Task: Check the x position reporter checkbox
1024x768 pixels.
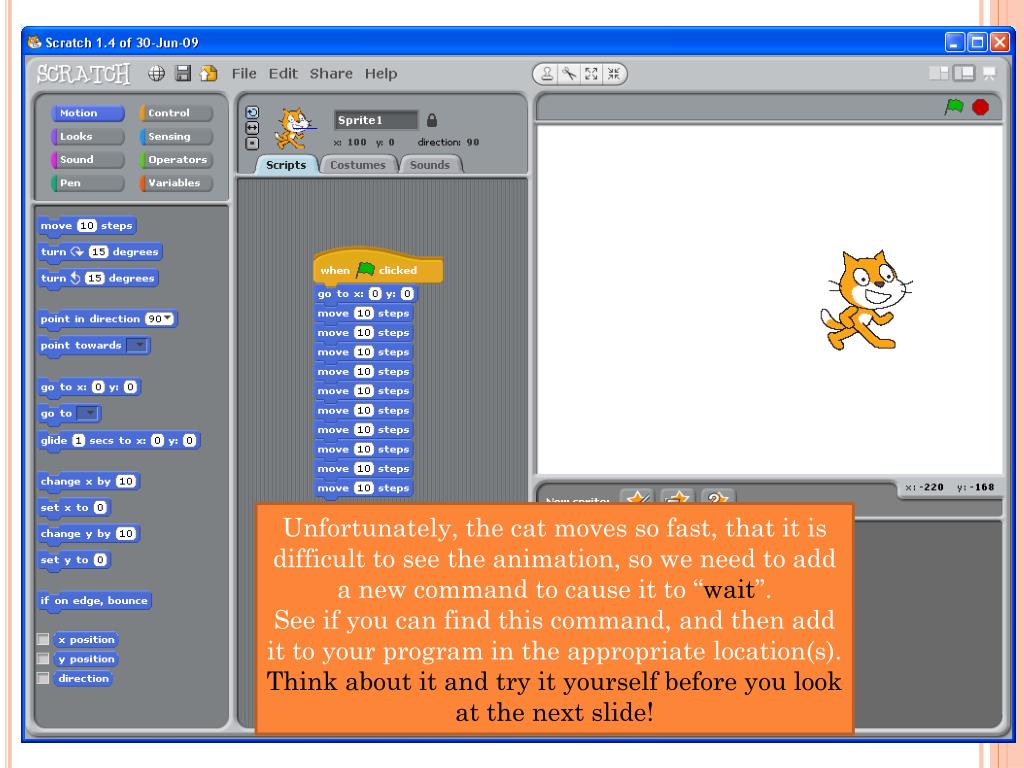Action: pyautogui.click(x=43, y=639)
